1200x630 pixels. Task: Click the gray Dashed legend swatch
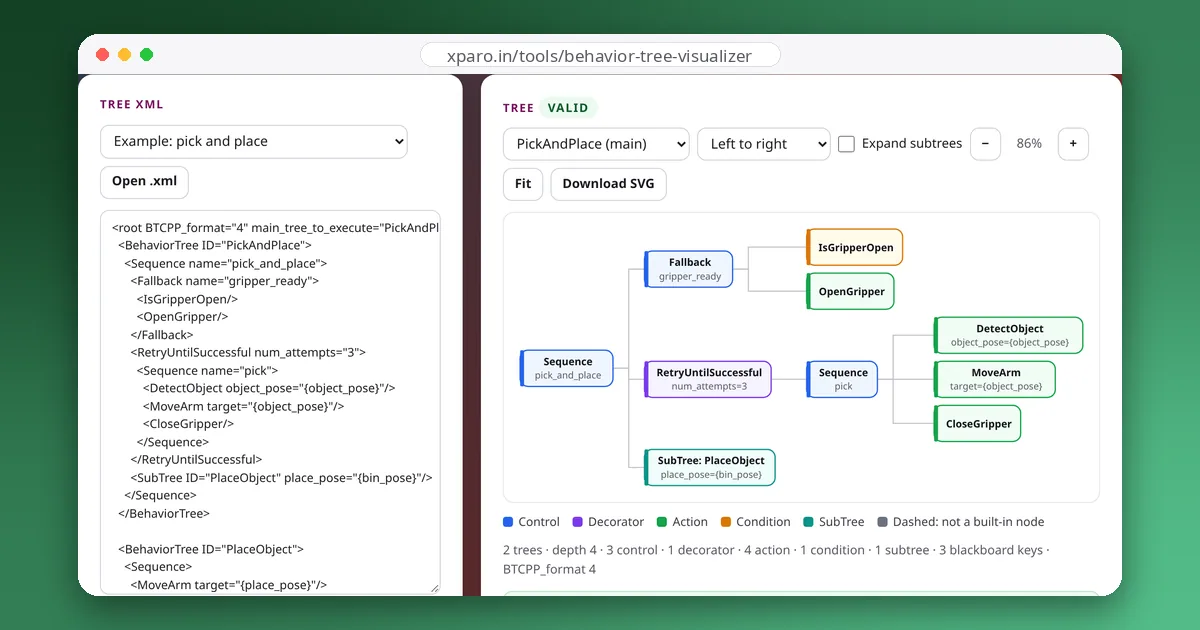pyautogui.click(x=882, y=522)
